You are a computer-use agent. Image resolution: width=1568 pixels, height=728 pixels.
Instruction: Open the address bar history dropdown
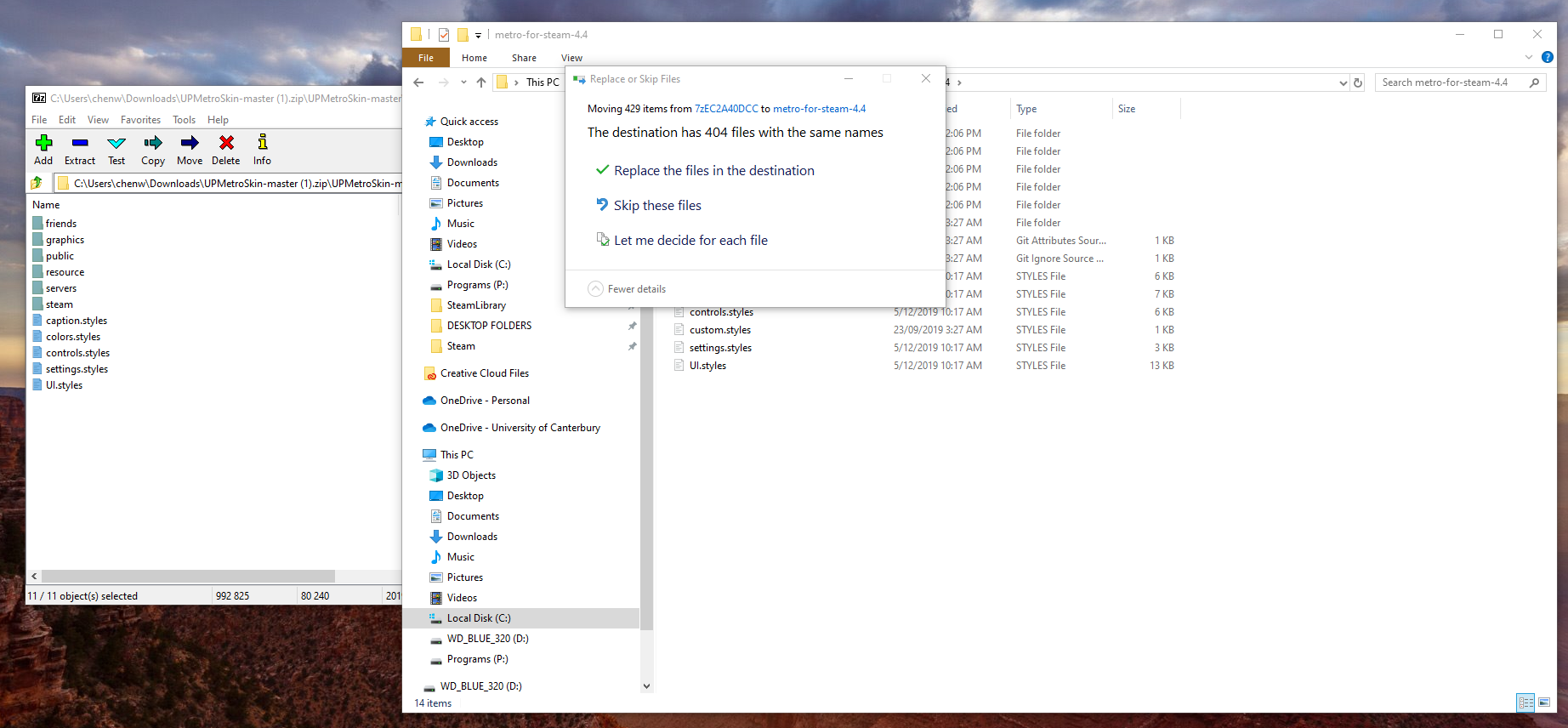tap(1343, 82)
